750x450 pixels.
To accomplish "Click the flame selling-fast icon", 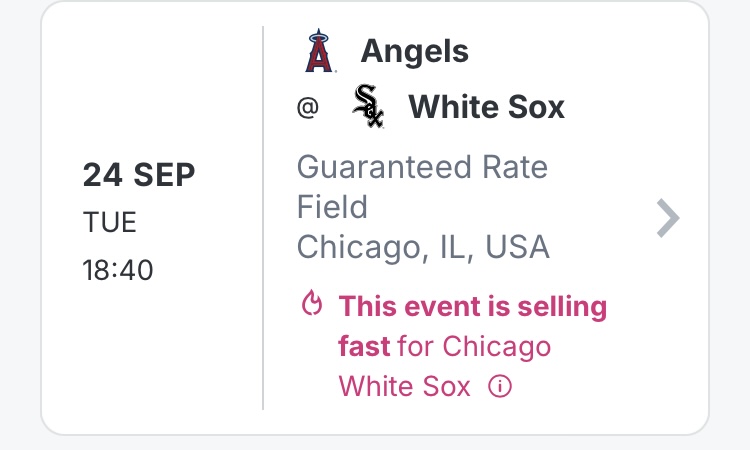I will 311,306.
